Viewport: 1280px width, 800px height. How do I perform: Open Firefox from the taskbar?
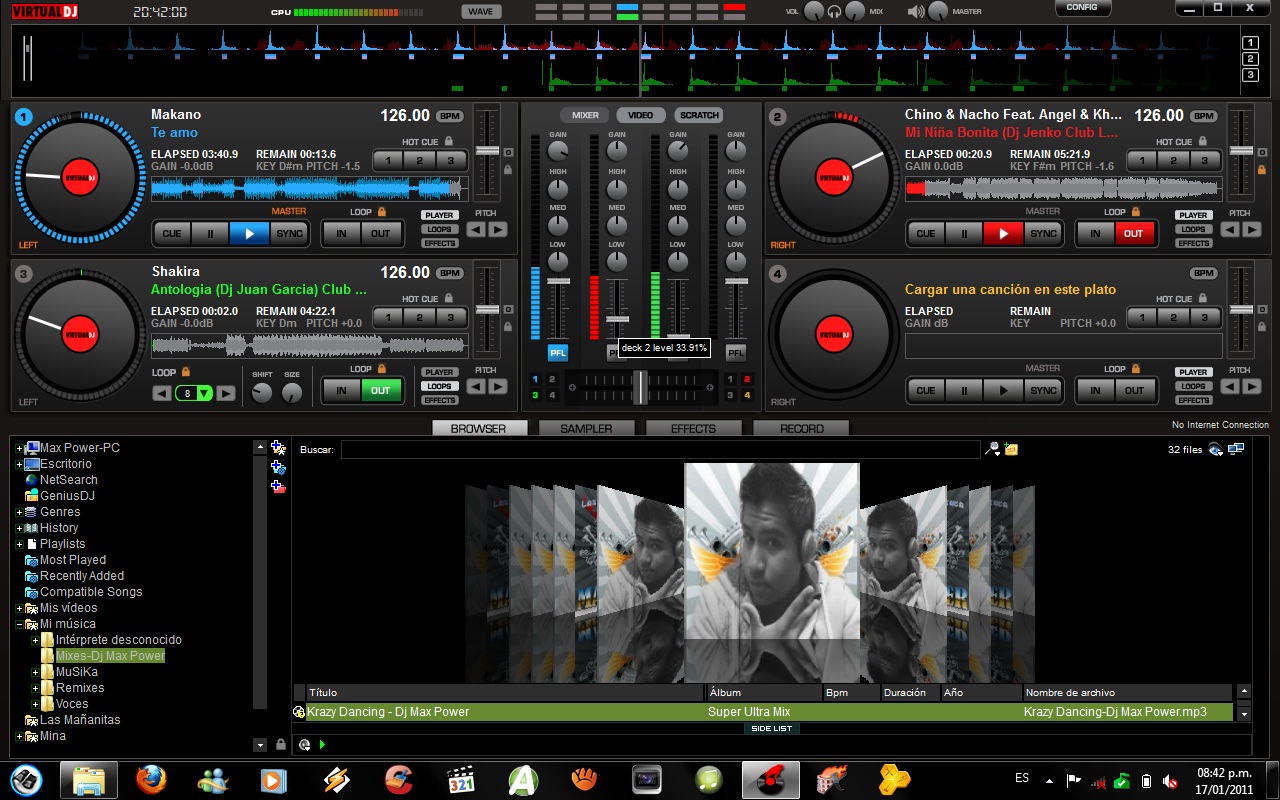coord(151,779)
